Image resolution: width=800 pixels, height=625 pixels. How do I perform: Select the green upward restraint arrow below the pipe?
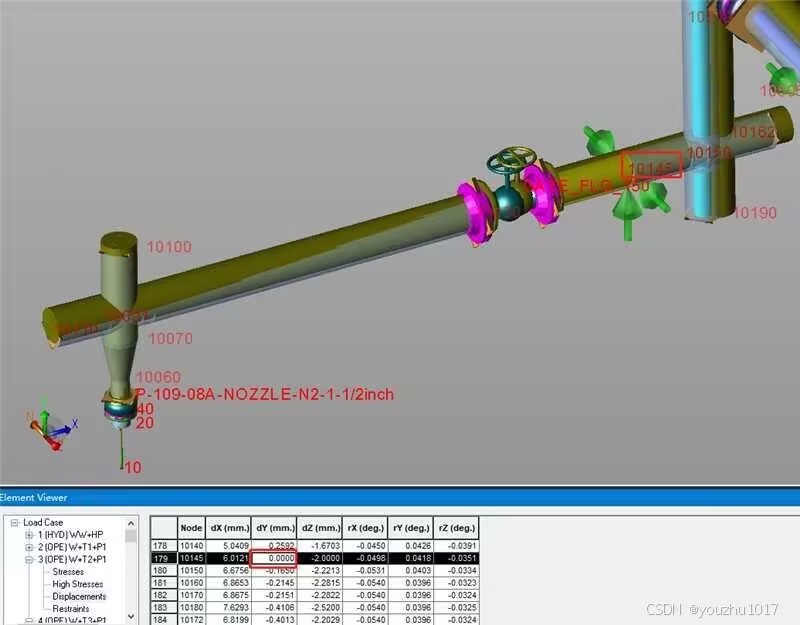627,214
